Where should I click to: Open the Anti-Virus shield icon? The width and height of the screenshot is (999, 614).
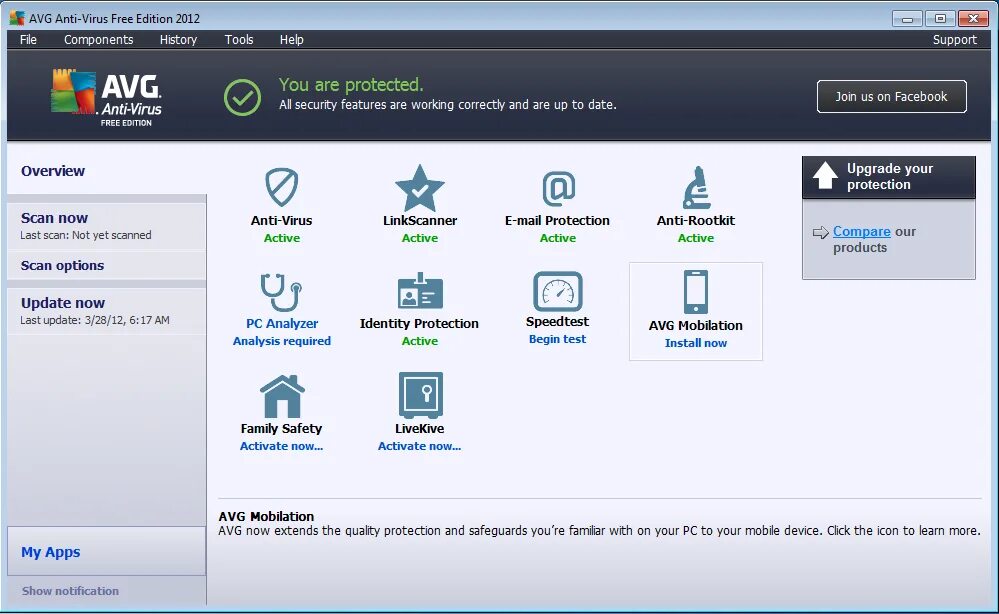click(282, 187)
